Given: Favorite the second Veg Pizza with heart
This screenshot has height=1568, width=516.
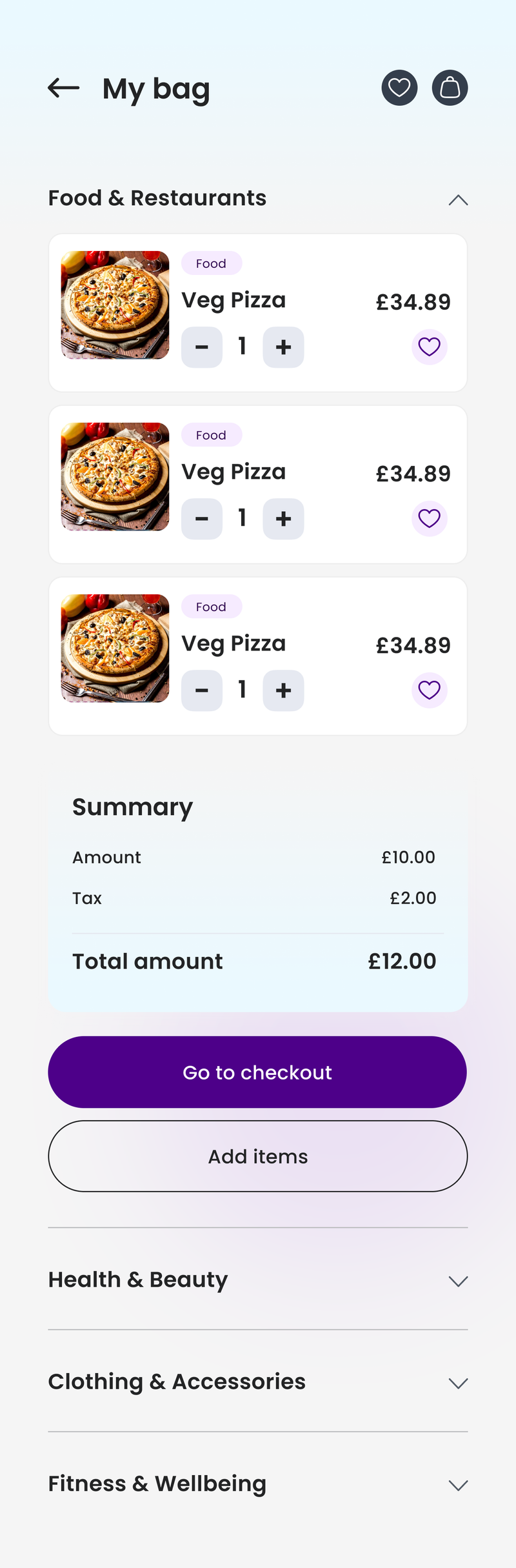Looking at the screenshot, I should pos(429,519).
